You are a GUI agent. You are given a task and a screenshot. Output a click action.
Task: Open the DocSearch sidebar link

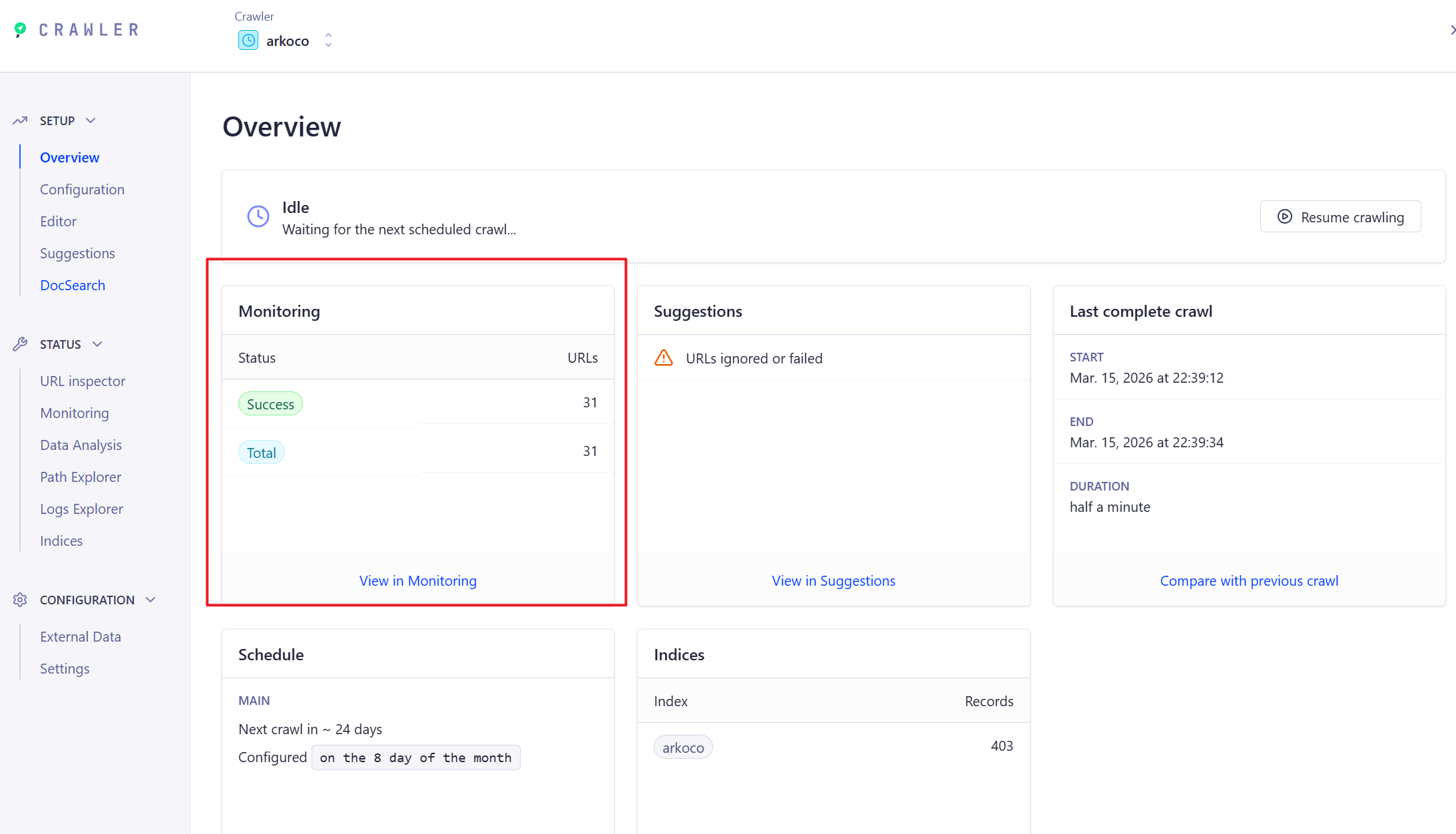pyautogui.click(x=73, y=286)
